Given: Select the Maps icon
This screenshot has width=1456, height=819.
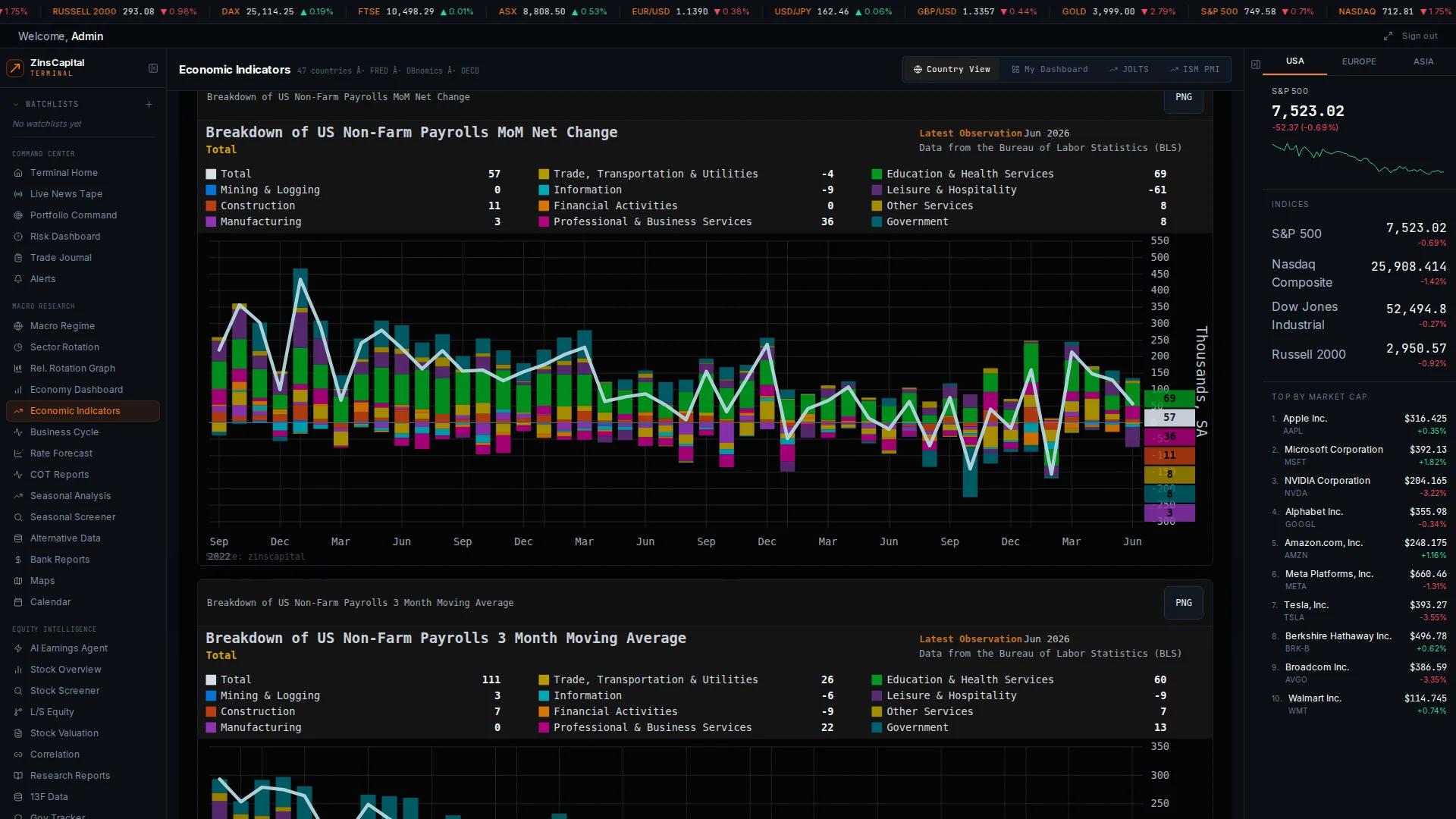Looking at the screenshot, I should click(18, 581).
